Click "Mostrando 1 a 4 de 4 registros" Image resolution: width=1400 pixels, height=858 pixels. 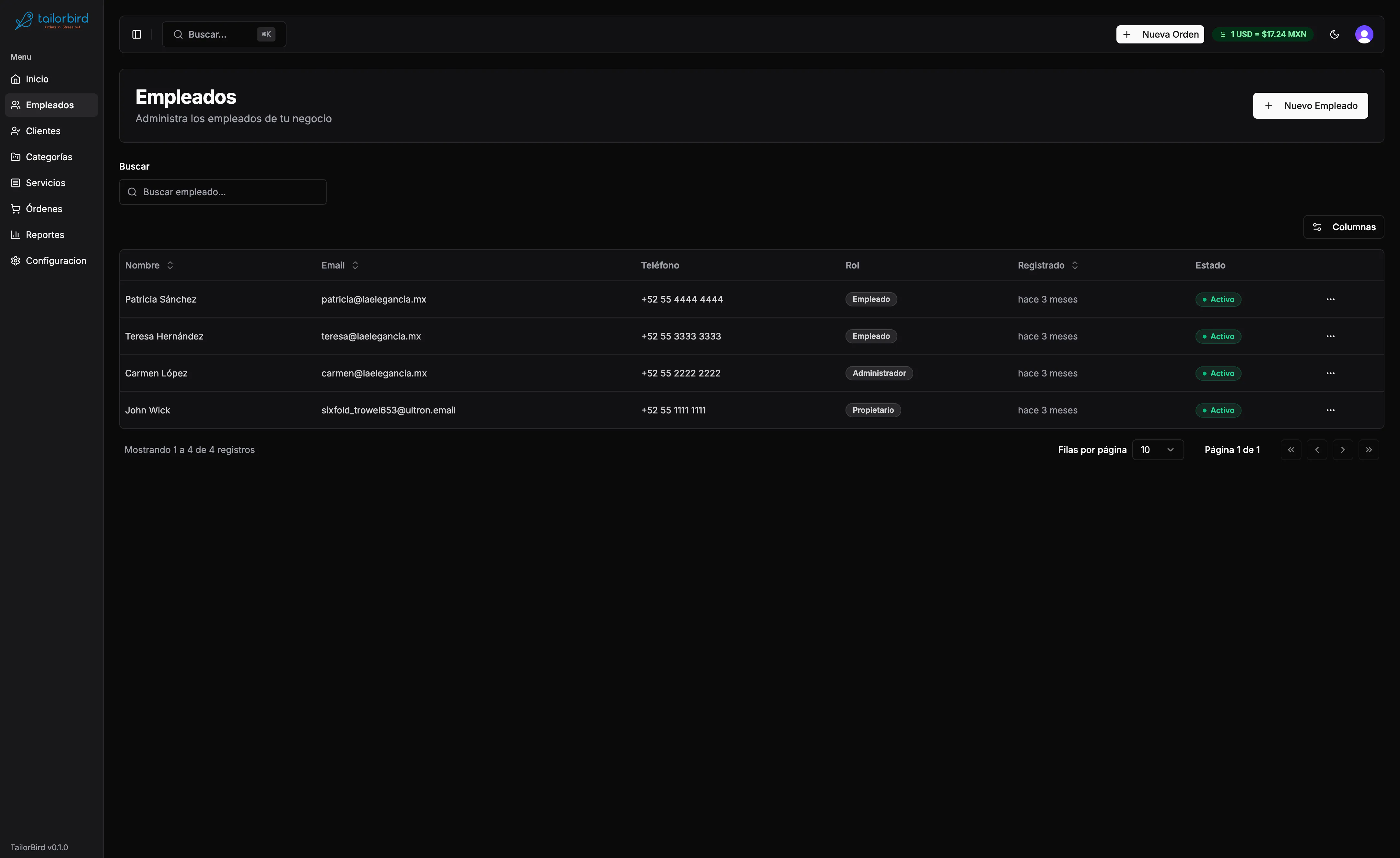point(189,450)
